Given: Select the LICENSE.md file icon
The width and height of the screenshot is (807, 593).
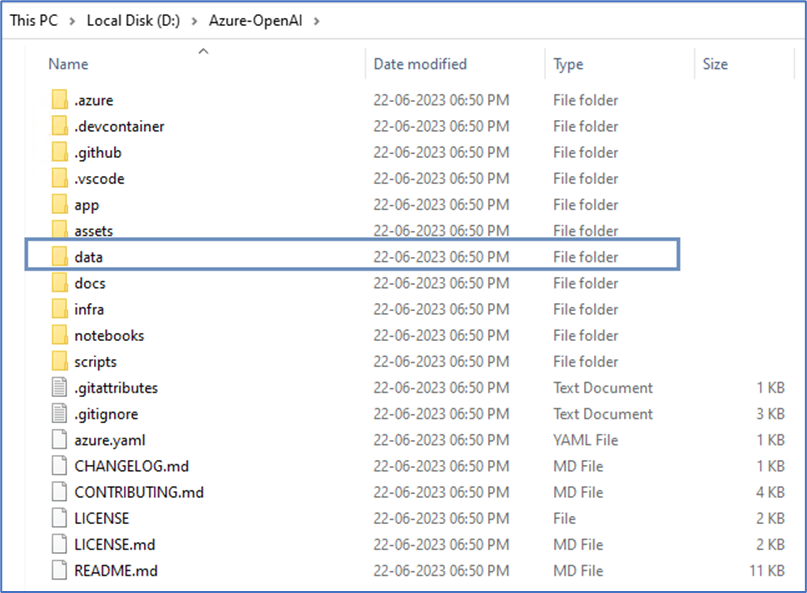Looking at the screenshot, I should pyautogui.click(x=59, y=544).
